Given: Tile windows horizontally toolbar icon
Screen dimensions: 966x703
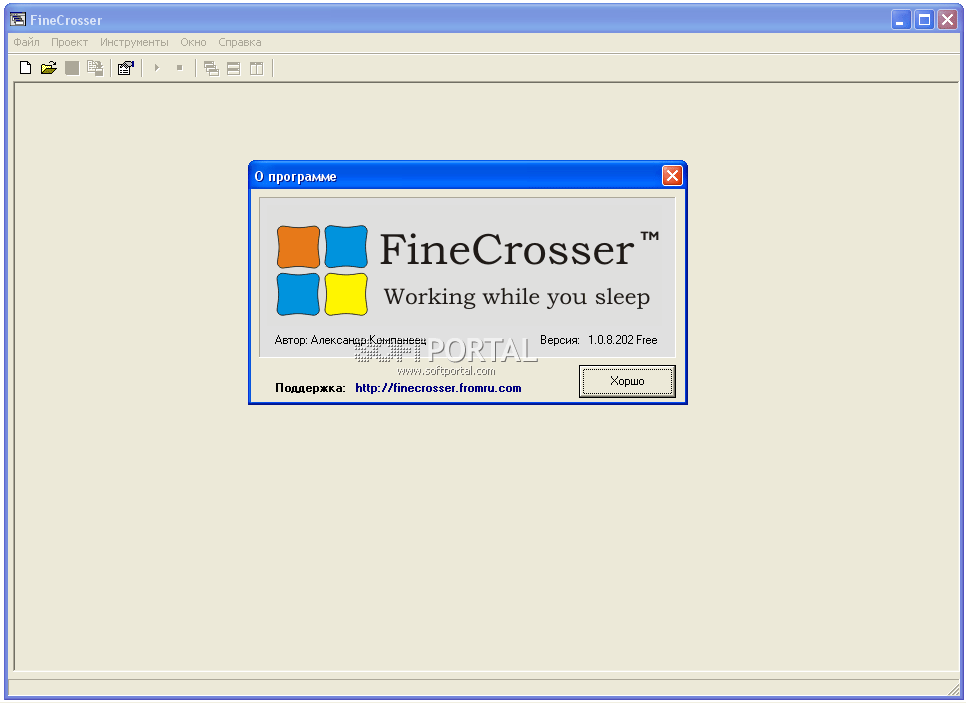Looking at the screenshot, I should pos(233,68).
